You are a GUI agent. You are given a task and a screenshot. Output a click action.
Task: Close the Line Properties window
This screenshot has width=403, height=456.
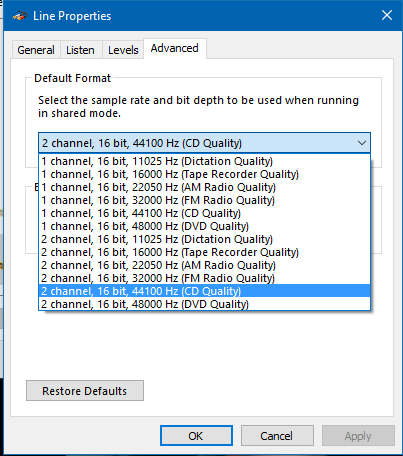[x=387, y=15]
